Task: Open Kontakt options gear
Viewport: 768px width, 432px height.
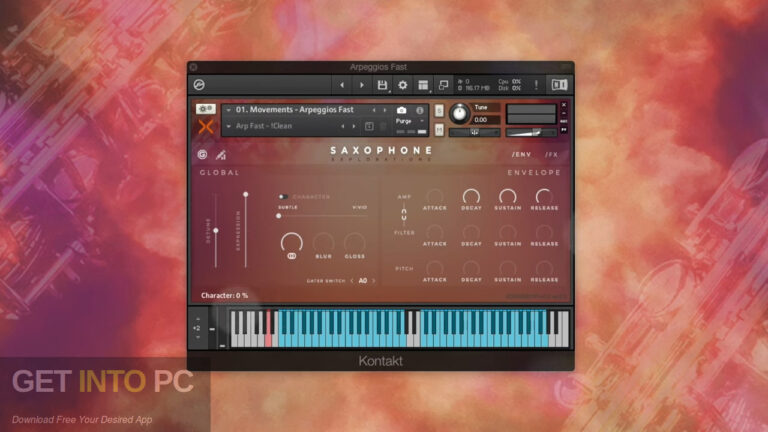Action: tap(402, 85)
